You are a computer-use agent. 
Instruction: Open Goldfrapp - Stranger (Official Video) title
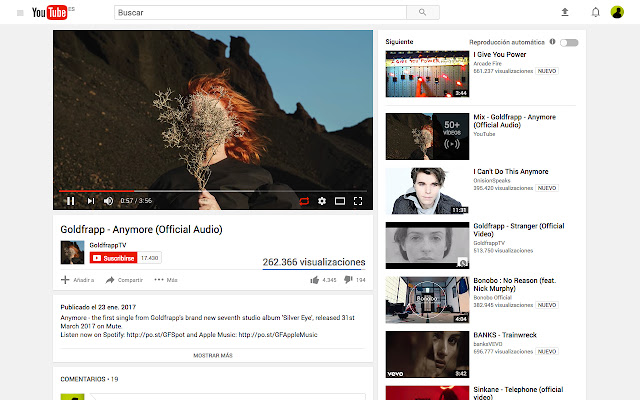(x=519, y=230)
